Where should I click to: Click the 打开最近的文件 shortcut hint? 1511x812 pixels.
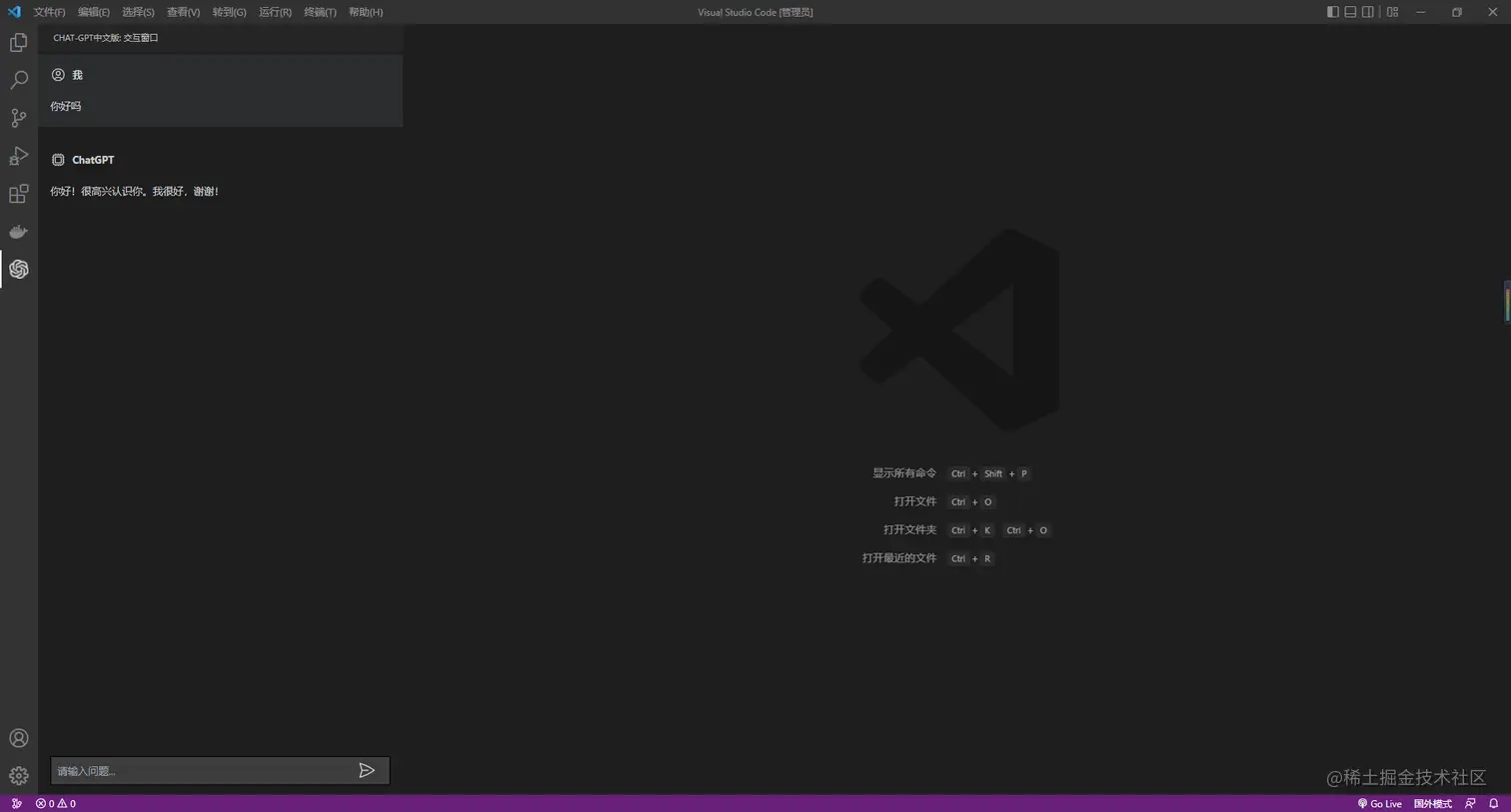pyautogui.click(x=899, y=557)
